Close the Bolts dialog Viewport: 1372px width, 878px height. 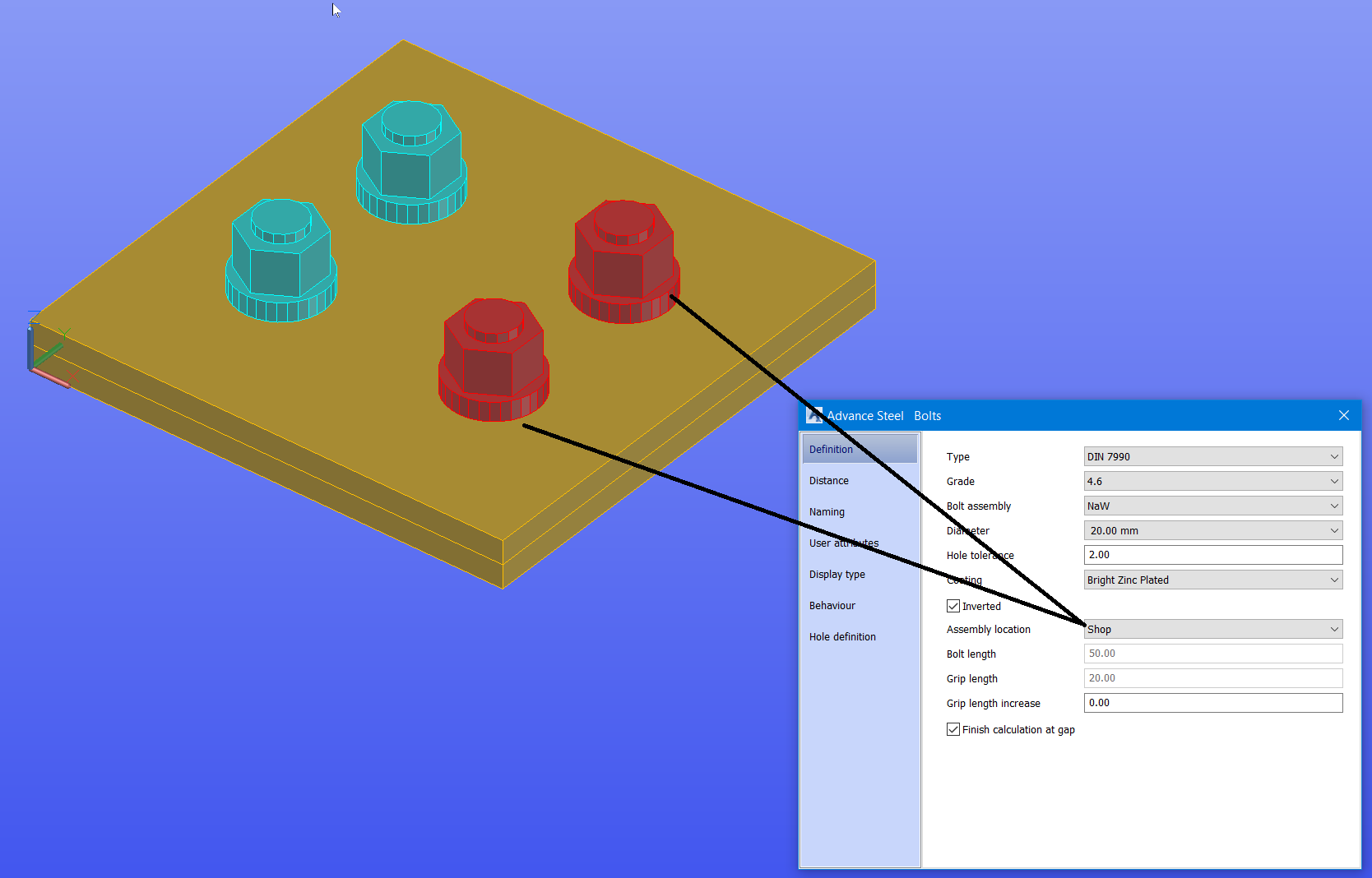[1344, 415]
